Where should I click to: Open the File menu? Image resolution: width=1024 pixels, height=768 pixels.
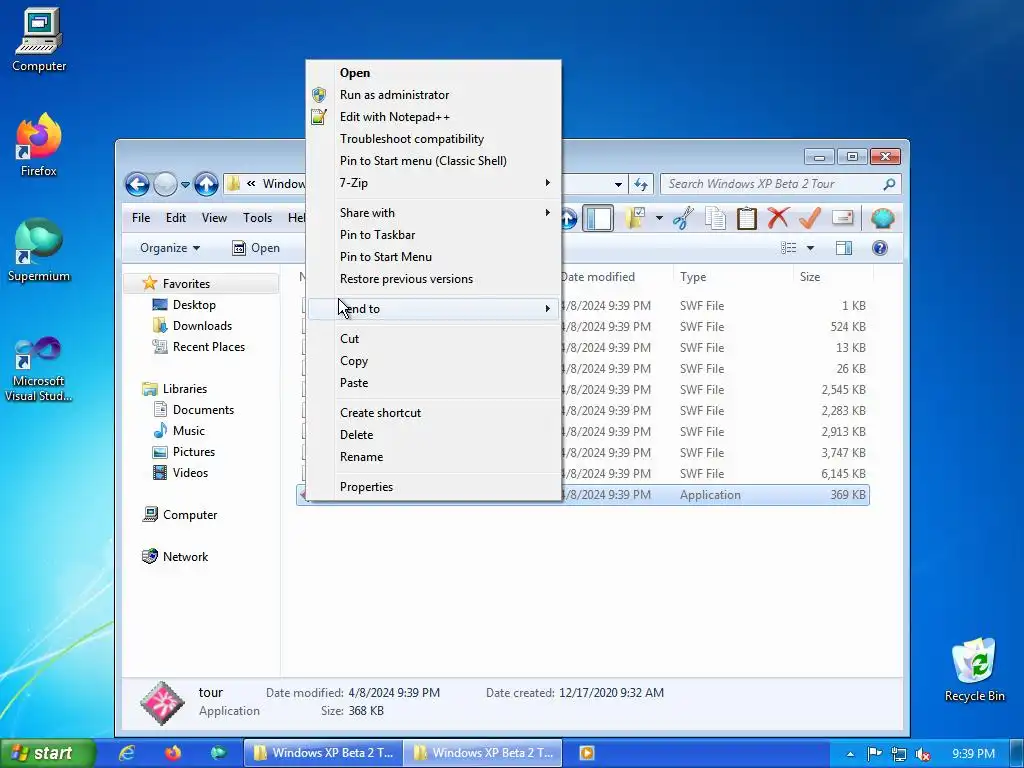point(141,217)
